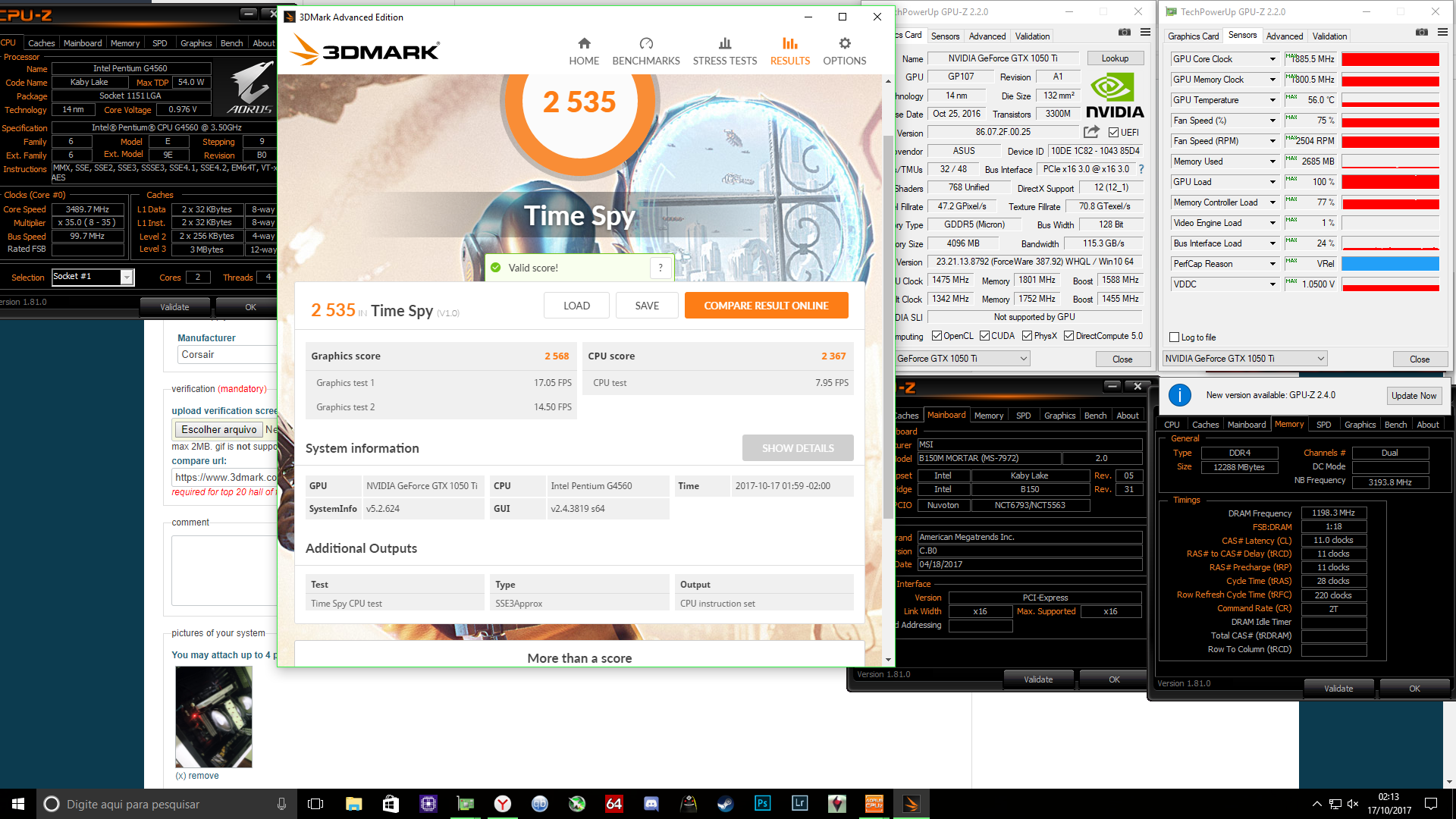Open BENCHMARKS gauge icon in 3DMark
The height and width of the screenshot is (819, 1456).
click(646, 43)
